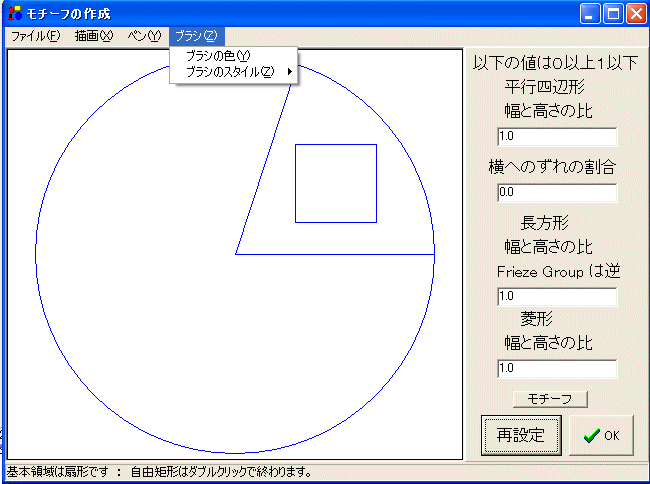This screenshot has height=484, width=650.
Task: Open the ファイル(F) menu
Action: (x=35, y=36)
